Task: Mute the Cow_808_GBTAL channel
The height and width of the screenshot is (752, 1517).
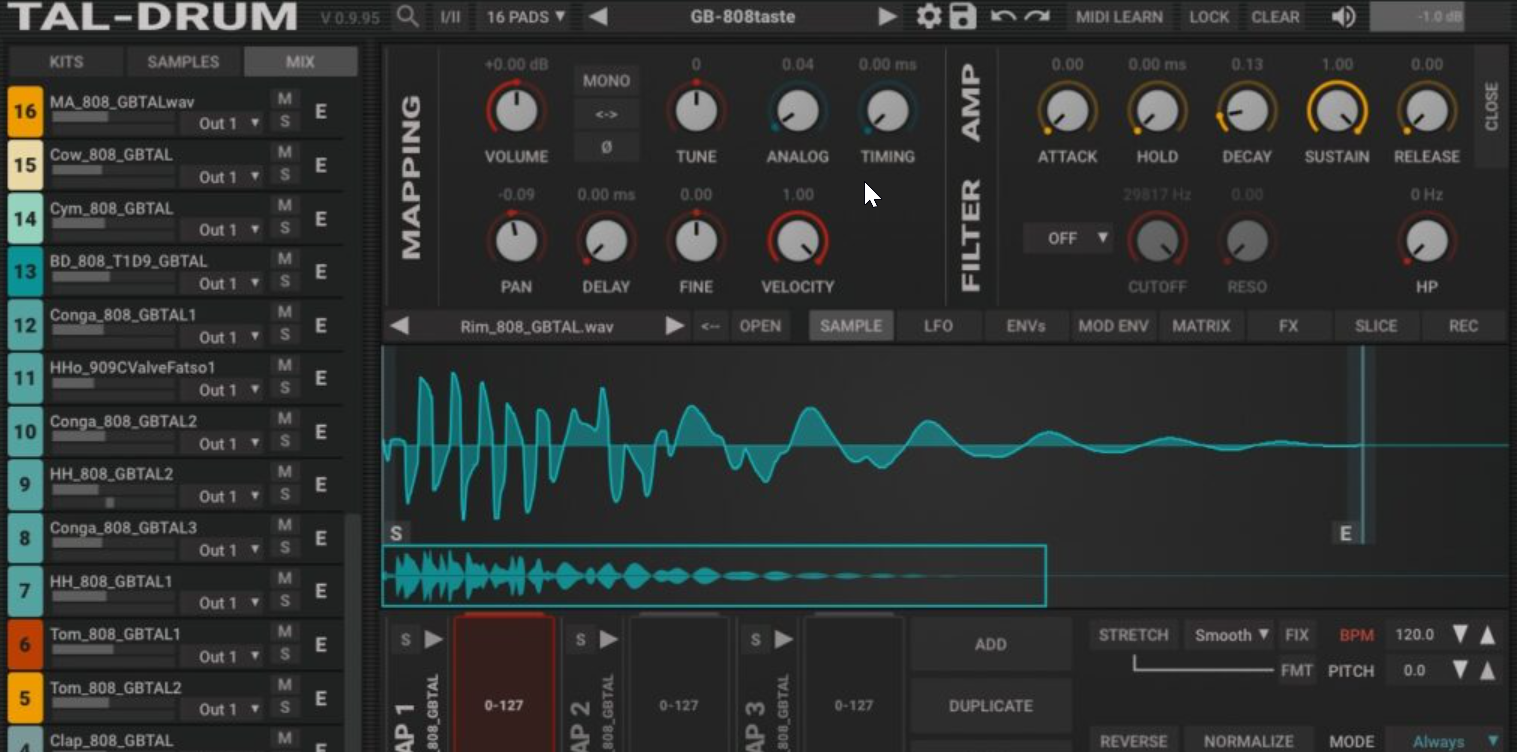Action: pos(285,151)
